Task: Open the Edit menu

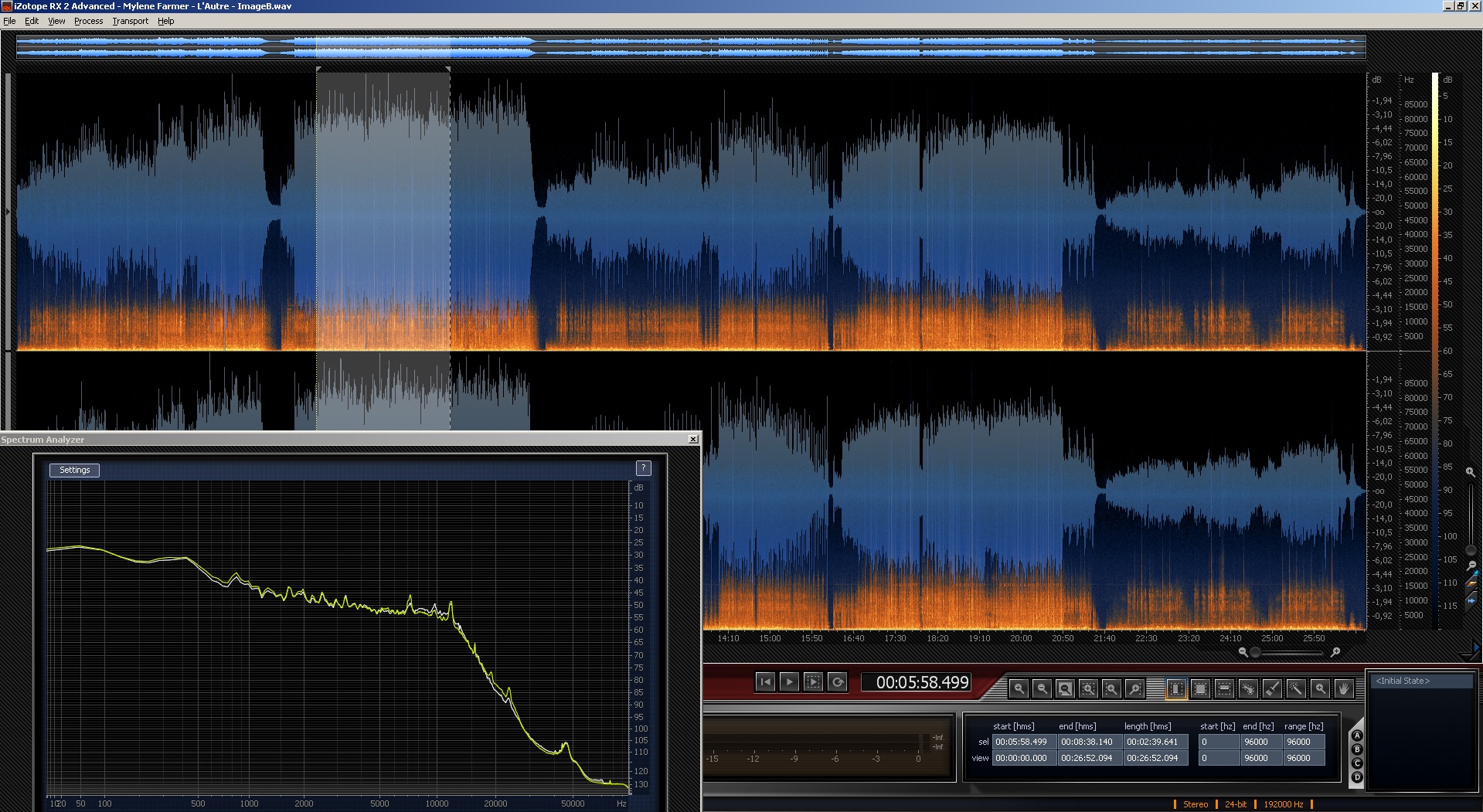Action: [x=32, y=21]
